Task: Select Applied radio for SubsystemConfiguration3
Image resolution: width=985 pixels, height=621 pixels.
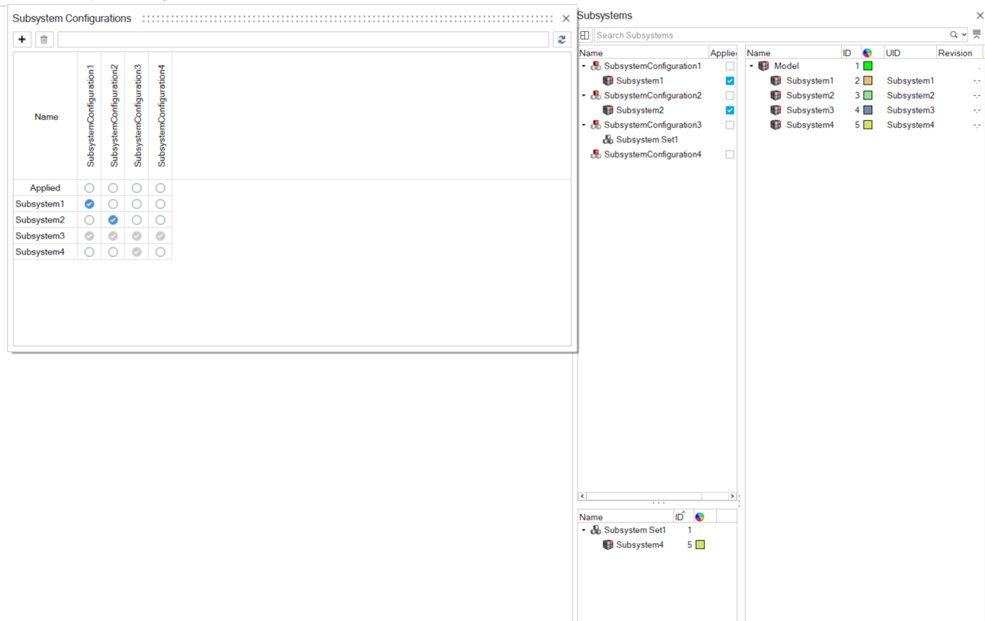Action: coord(136,188)
